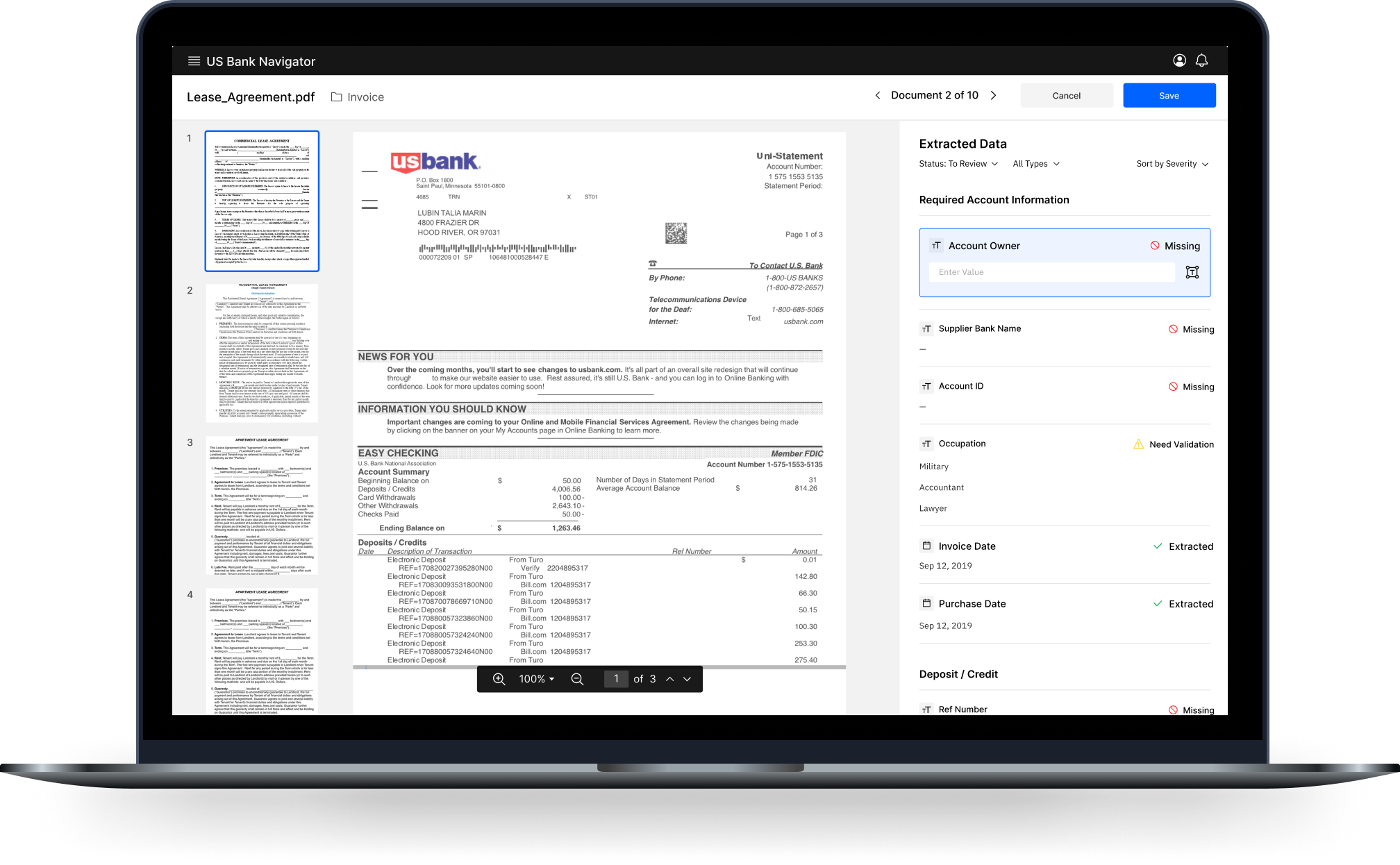The image size is (1400, 865).
Task: Select page 1 thumbnail
Action: tap(262, 201)
